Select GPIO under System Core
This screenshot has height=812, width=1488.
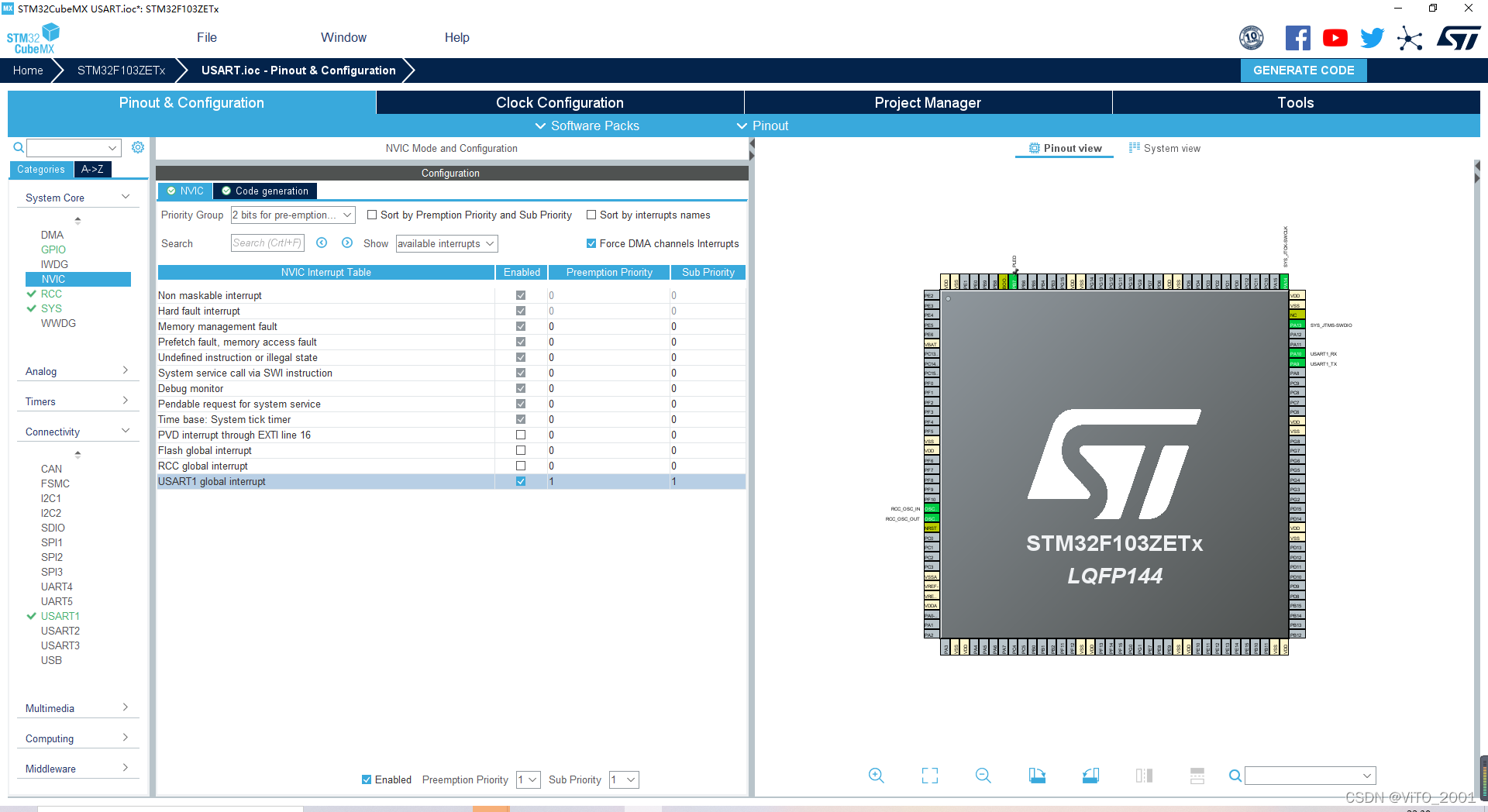pos(53,249)
